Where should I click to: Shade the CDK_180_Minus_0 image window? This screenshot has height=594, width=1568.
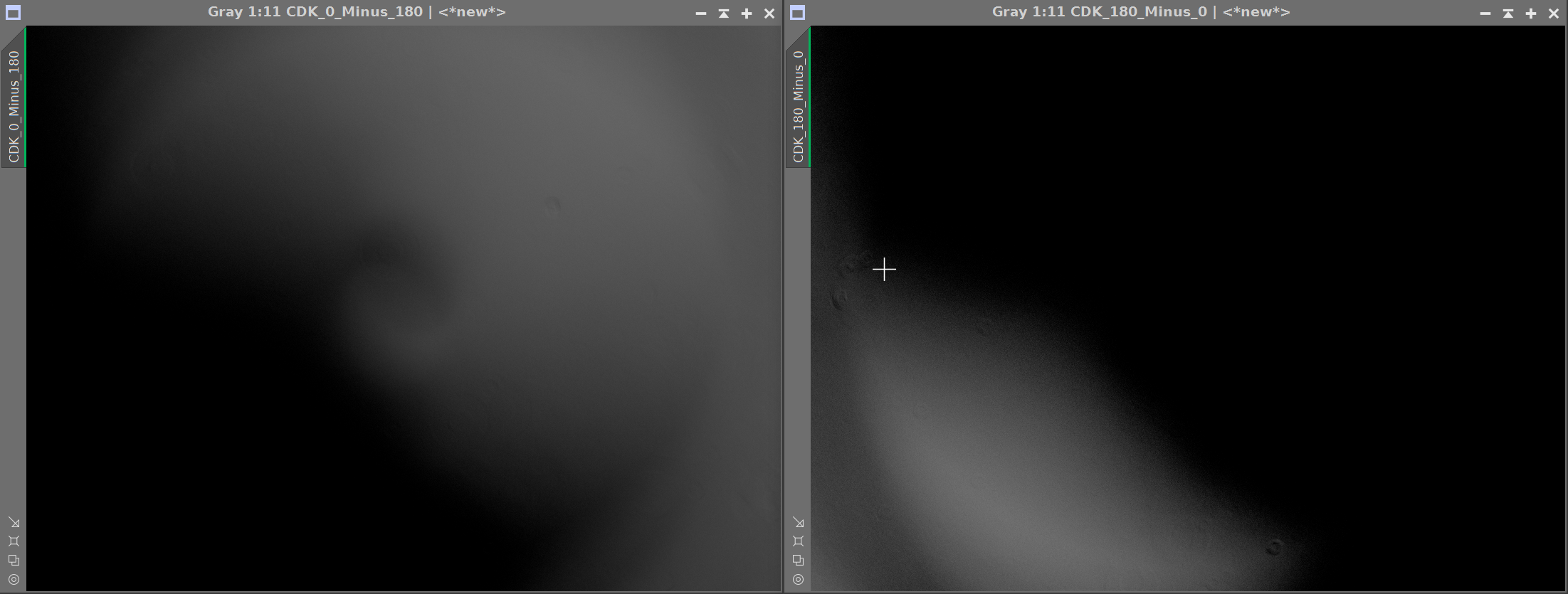[x=1508, y=14]
